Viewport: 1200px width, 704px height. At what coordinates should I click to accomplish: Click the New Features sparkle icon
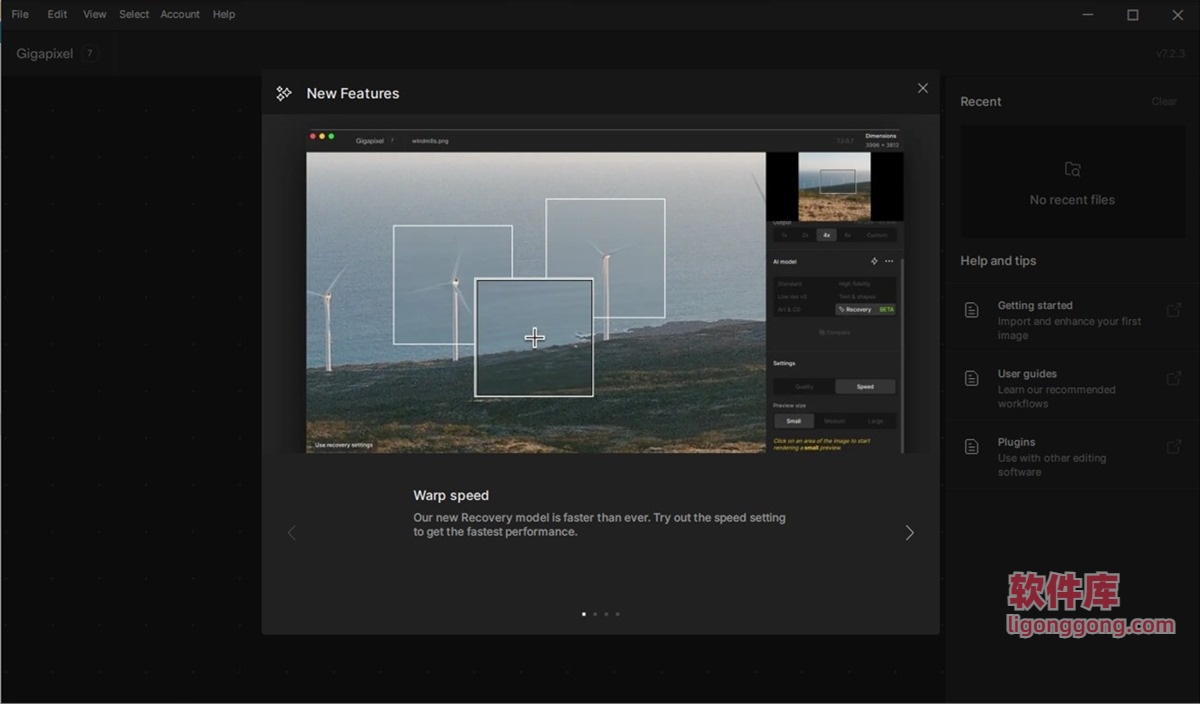pos(284,93)
